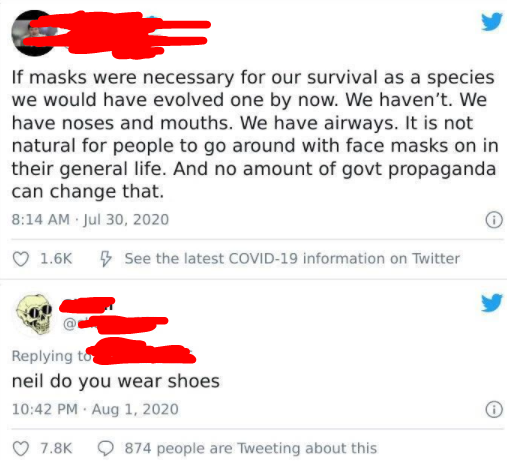Click the 'neil do you wear shoes' tweet text

tap(116, 381)
